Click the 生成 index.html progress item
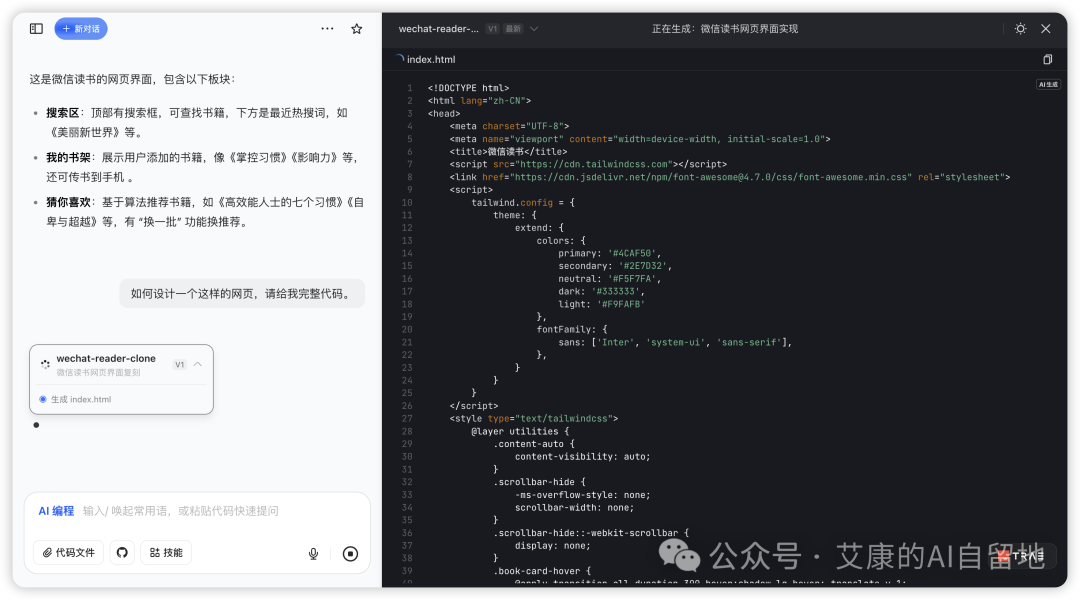Image resolution: width=1080 pixels, height=600 pixels. [x=81, y=400]
